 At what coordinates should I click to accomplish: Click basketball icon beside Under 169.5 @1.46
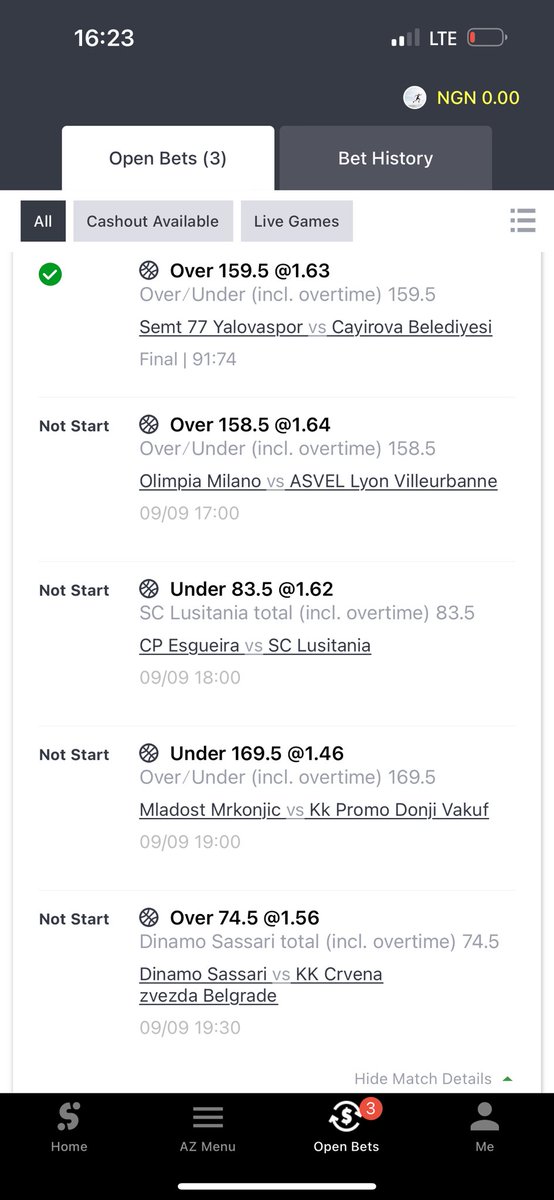[x=149, y=753]
